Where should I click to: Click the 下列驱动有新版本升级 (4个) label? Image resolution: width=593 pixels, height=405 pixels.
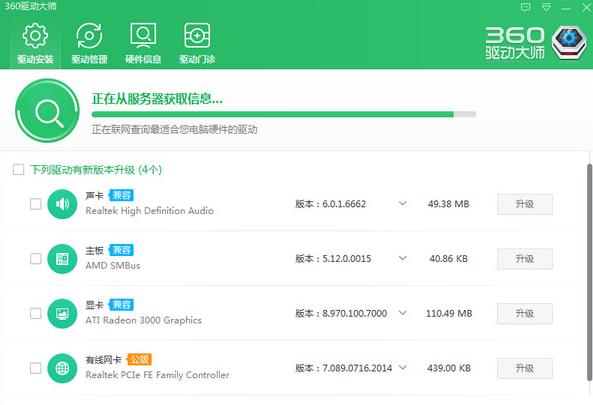96,170
